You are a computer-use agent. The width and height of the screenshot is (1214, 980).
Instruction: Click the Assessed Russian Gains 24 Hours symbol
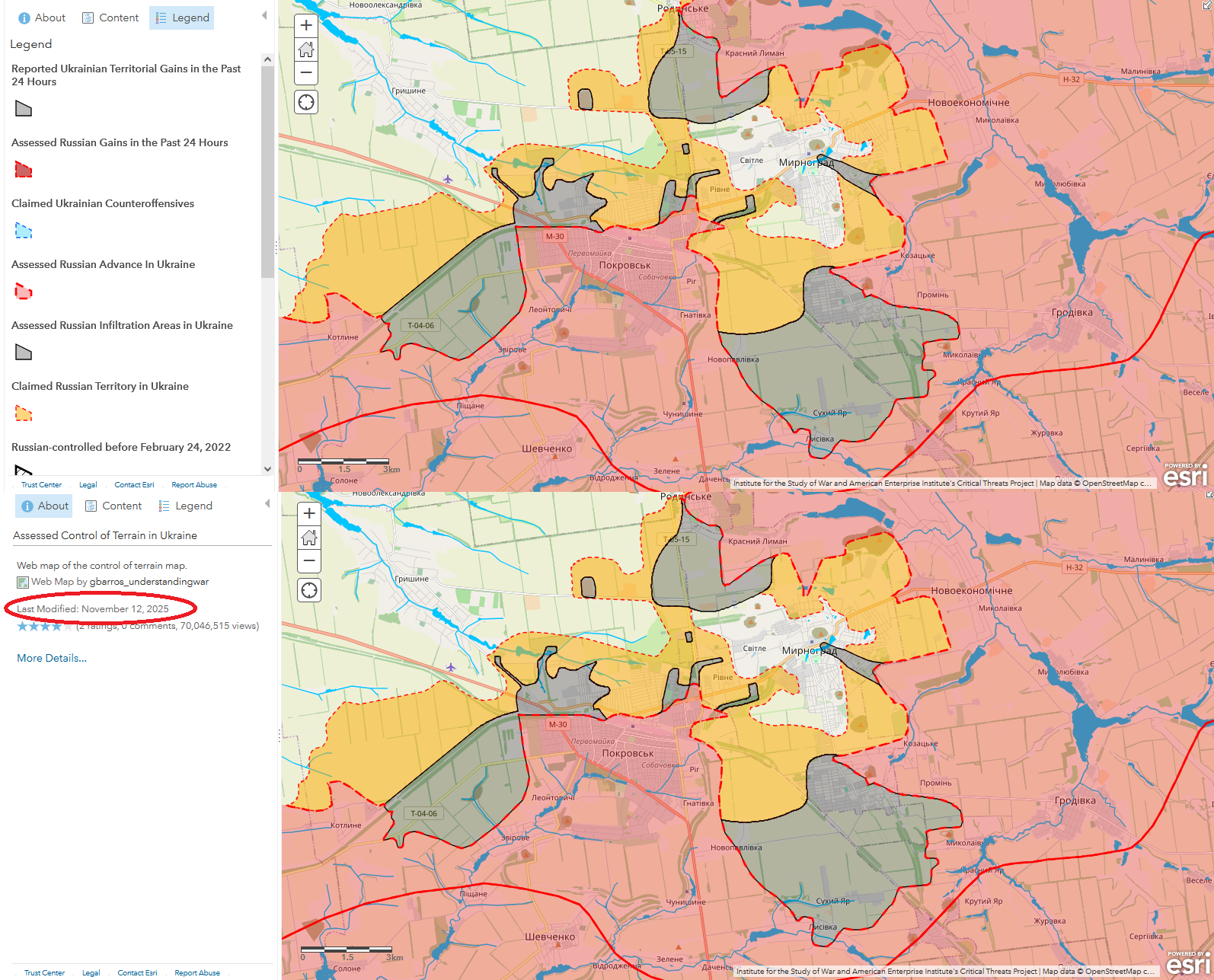click(x=24, y=170)
